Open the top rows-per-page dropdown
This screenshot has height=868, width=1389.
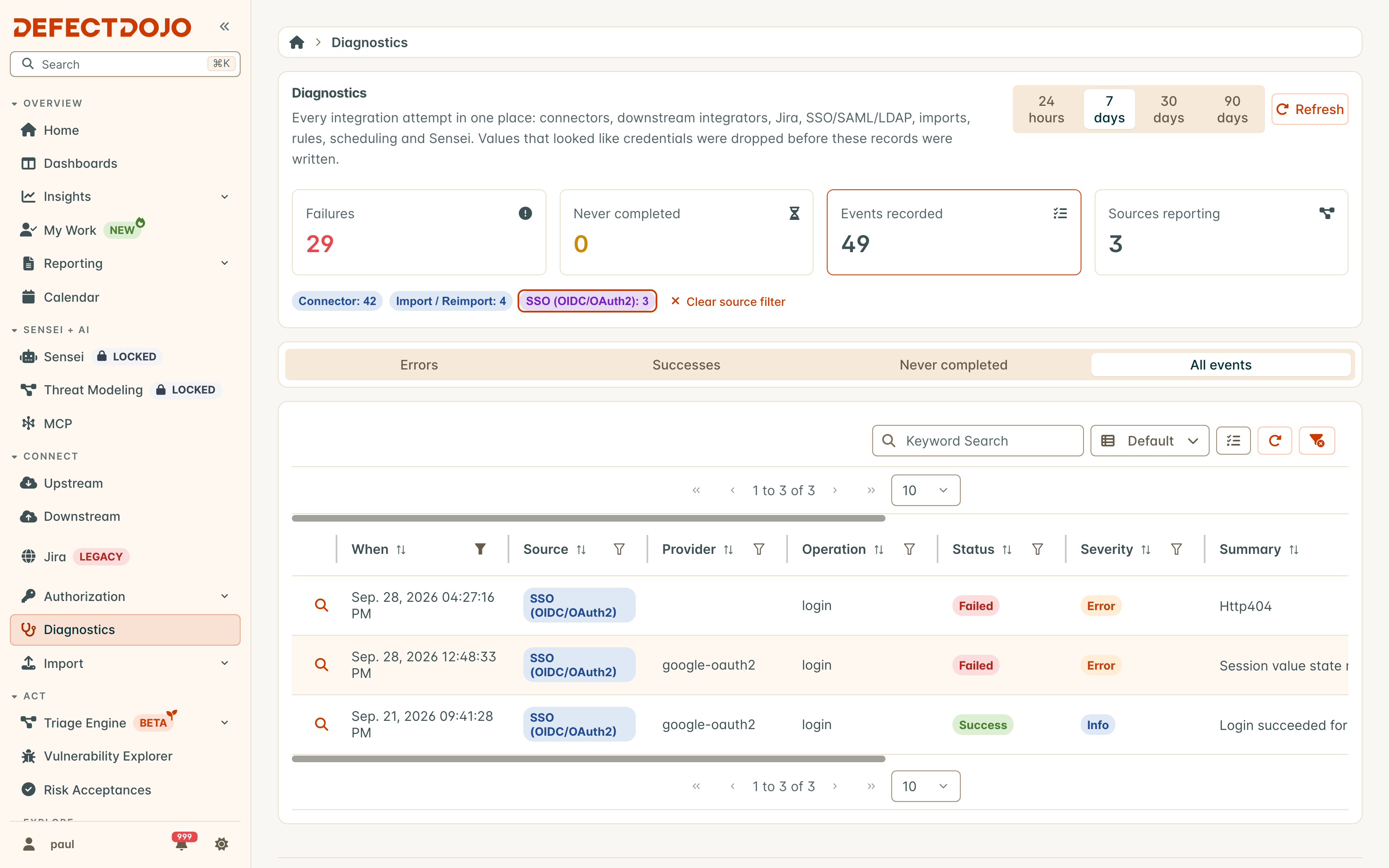[925, 490]
